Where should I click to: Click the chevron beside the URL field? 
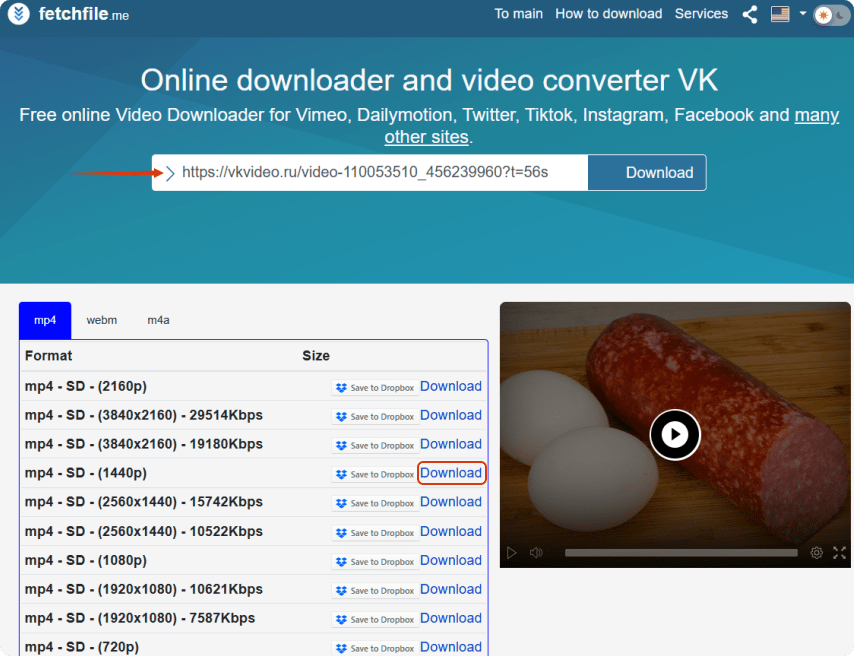tap(170, 173)
